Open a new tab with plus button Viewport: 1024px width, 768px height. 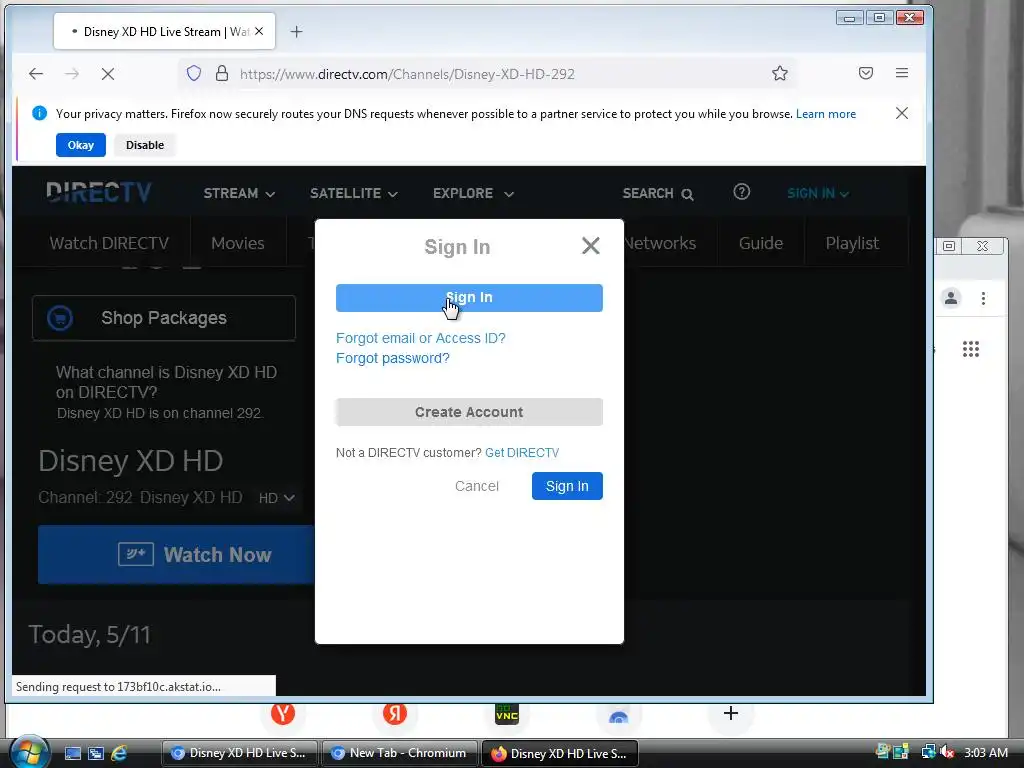click(x=296, y=31)
